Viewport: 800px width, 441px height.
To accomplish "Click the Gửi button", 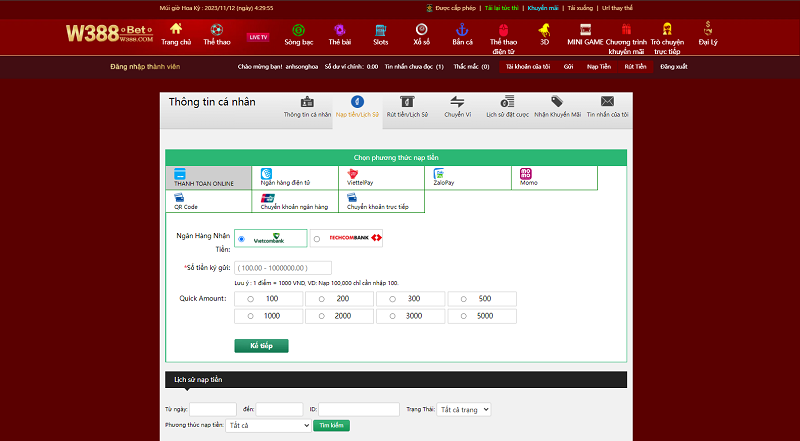I will (568, 67).
